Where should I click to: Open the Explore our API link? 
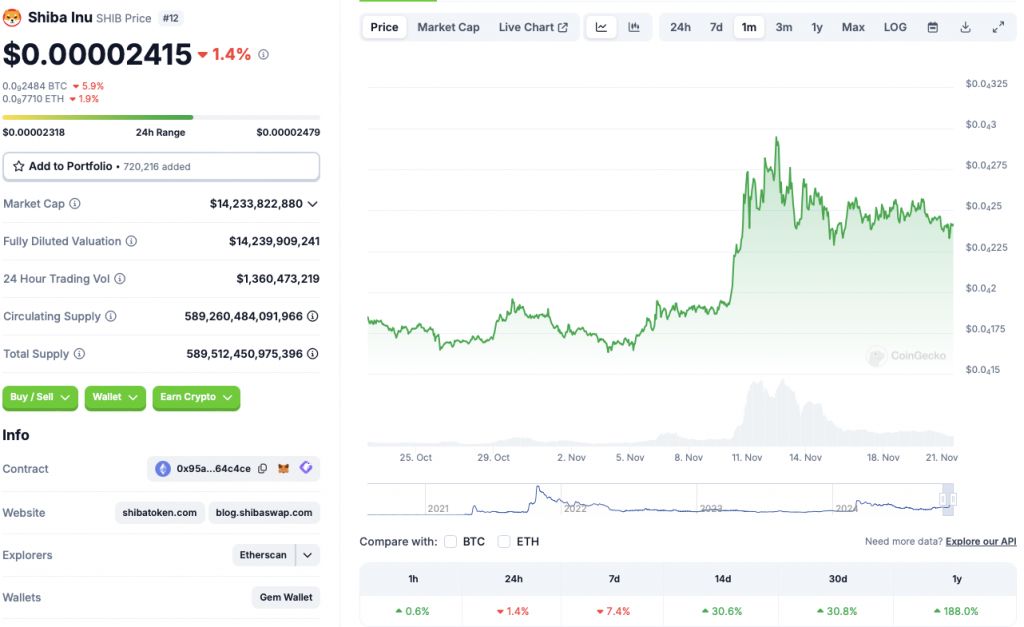pos(980,541)
